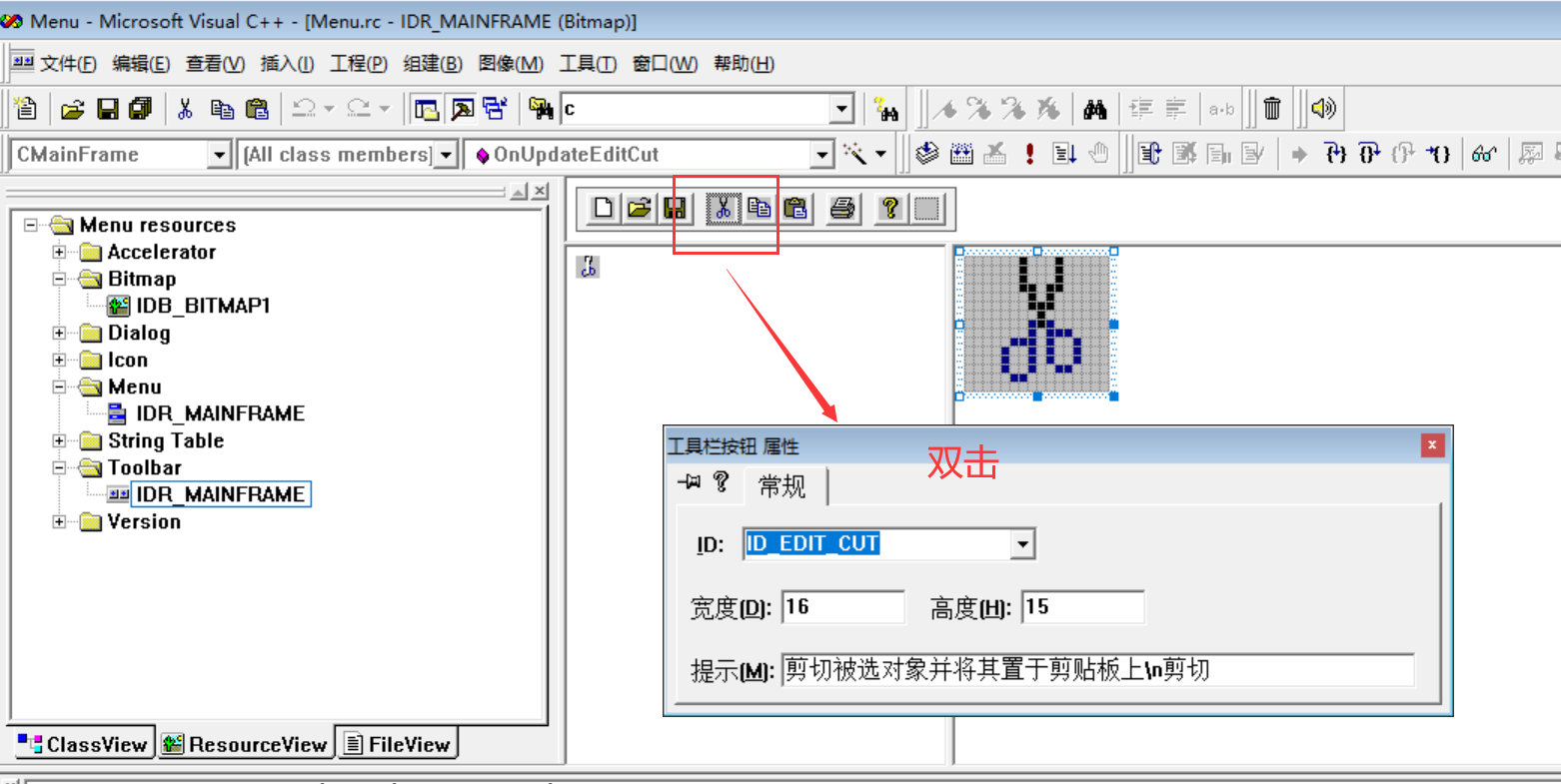Select the scissors Cut button in toolbar editor
The width and height of the screenshot is (1561, 784).
(x=724, y=208)
